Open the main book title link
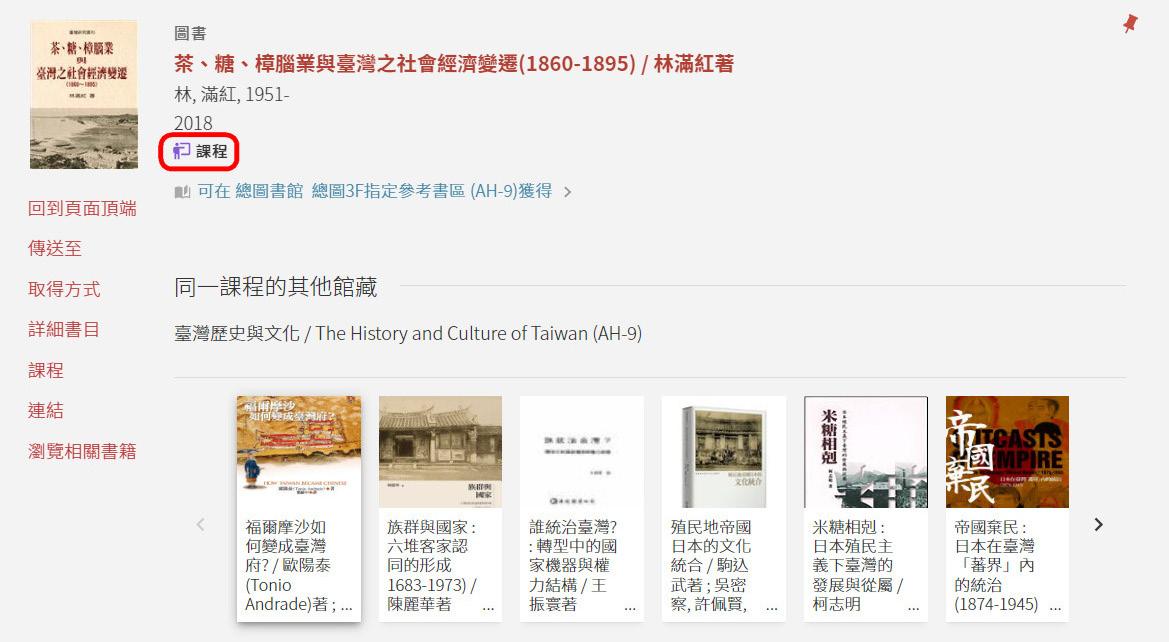The height and width of the screenshot is (642, 1169). tap(454, 63)
